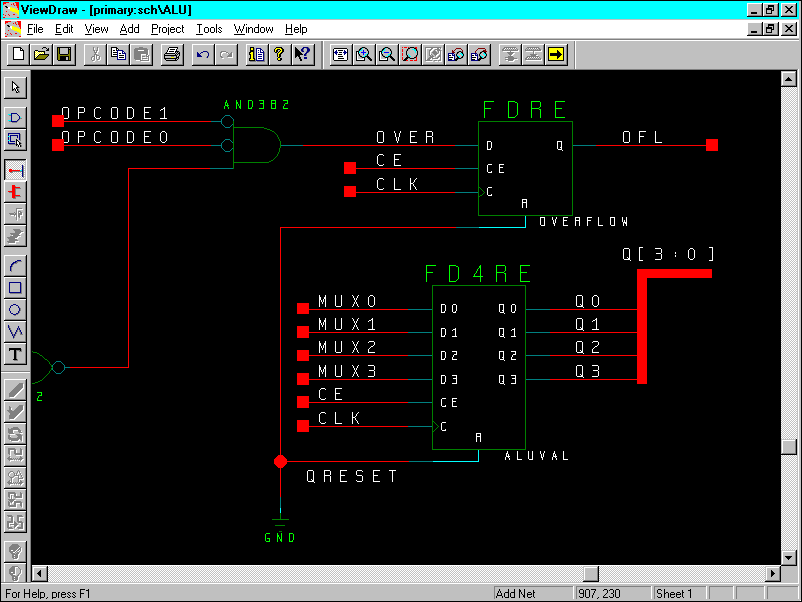Click the Undo toolbar button
Image resolution: width=802 pixels, height=602 pixels.
[203, 54]
